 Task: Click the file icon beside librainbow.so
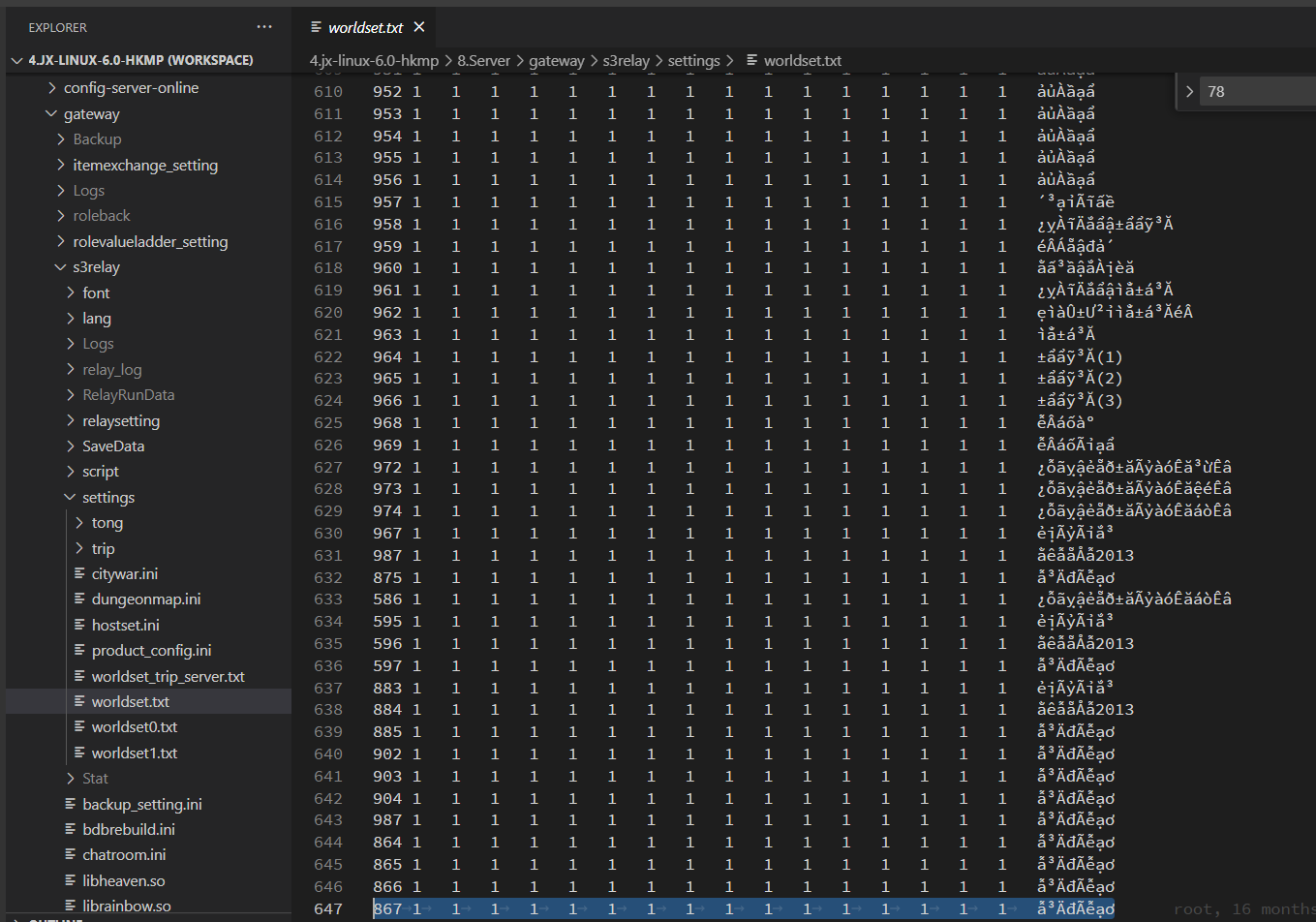point(72,905)
